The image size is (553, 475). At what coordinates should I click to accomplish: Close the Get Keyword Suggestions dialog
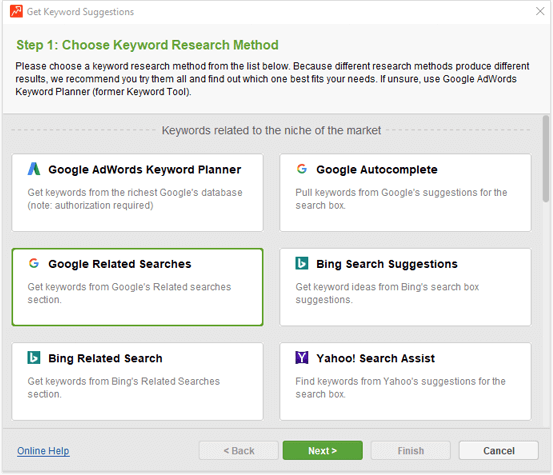coord(540,11)
